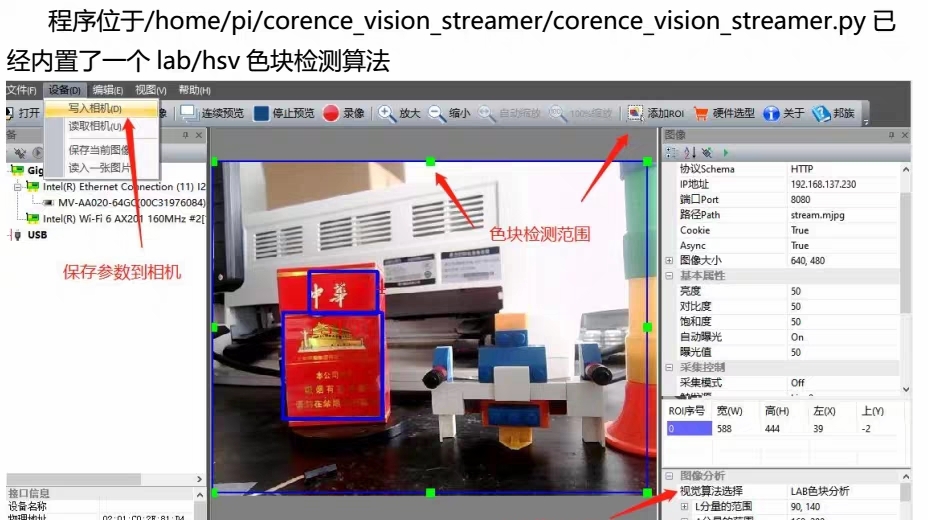
Task: Collapse the 基本属性 property group
Action: click(x=669, y=276)
